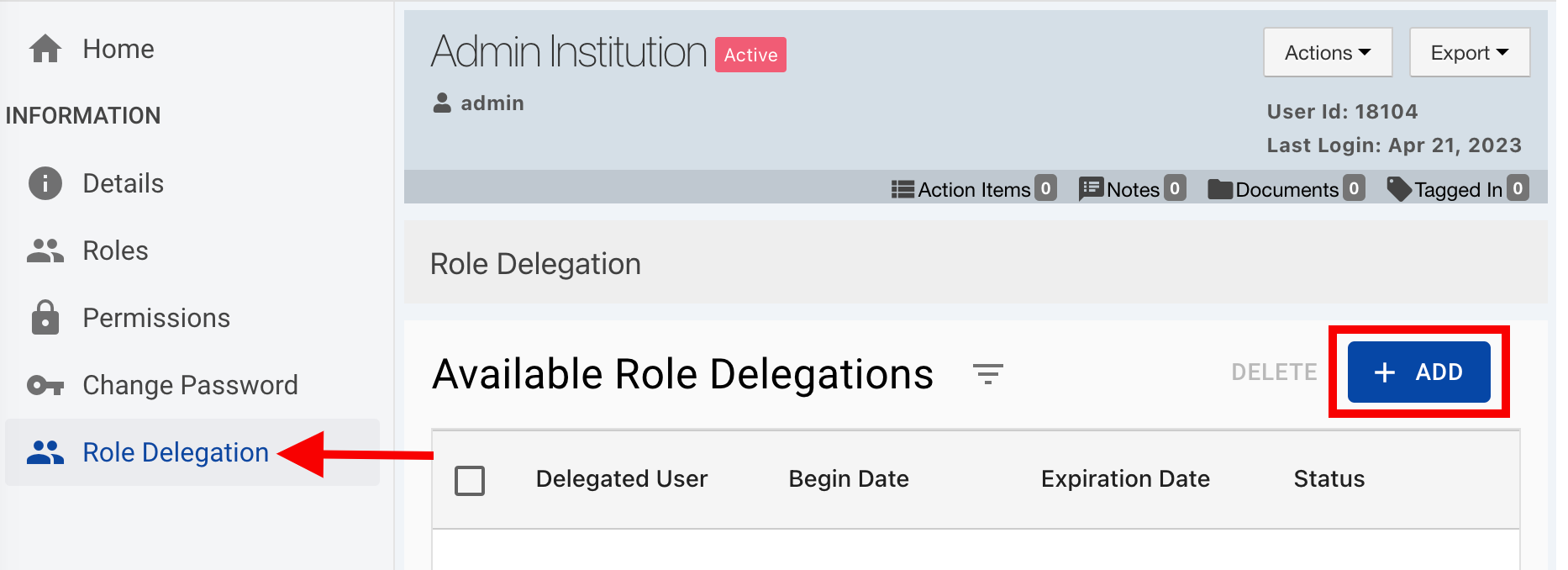1568x570 pixels.
Task: Sort by Delegated User column header
Action: tap(622, 479)
